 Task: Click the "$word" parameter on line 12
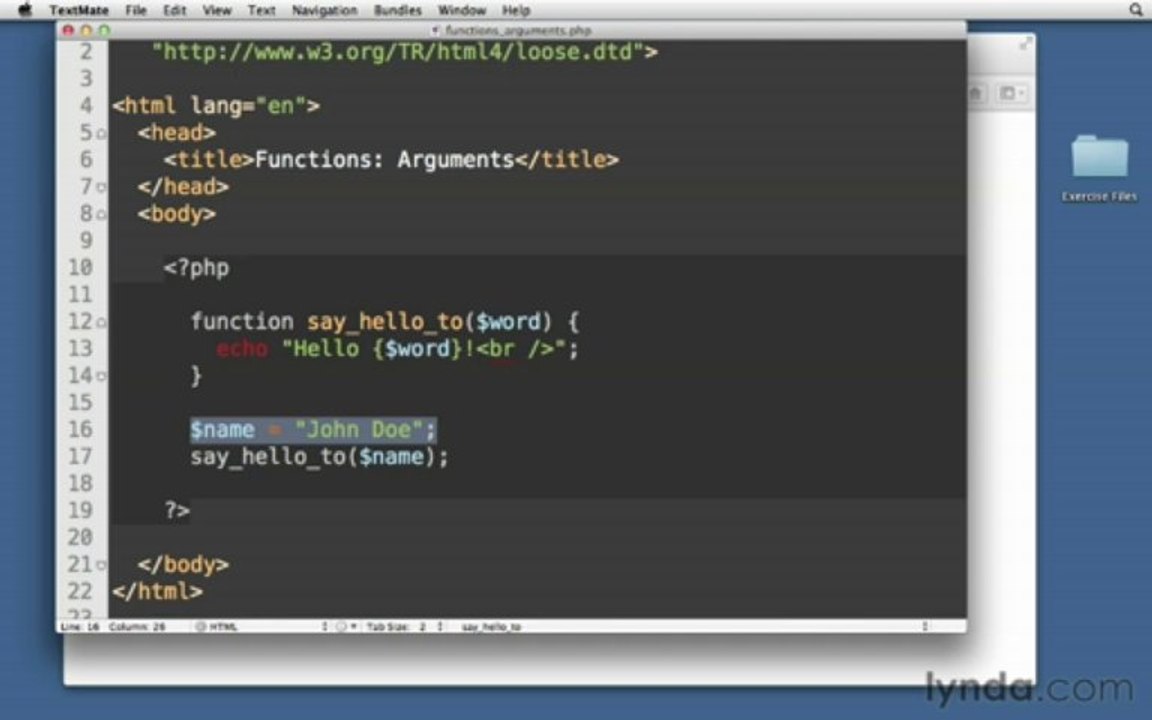508,322
